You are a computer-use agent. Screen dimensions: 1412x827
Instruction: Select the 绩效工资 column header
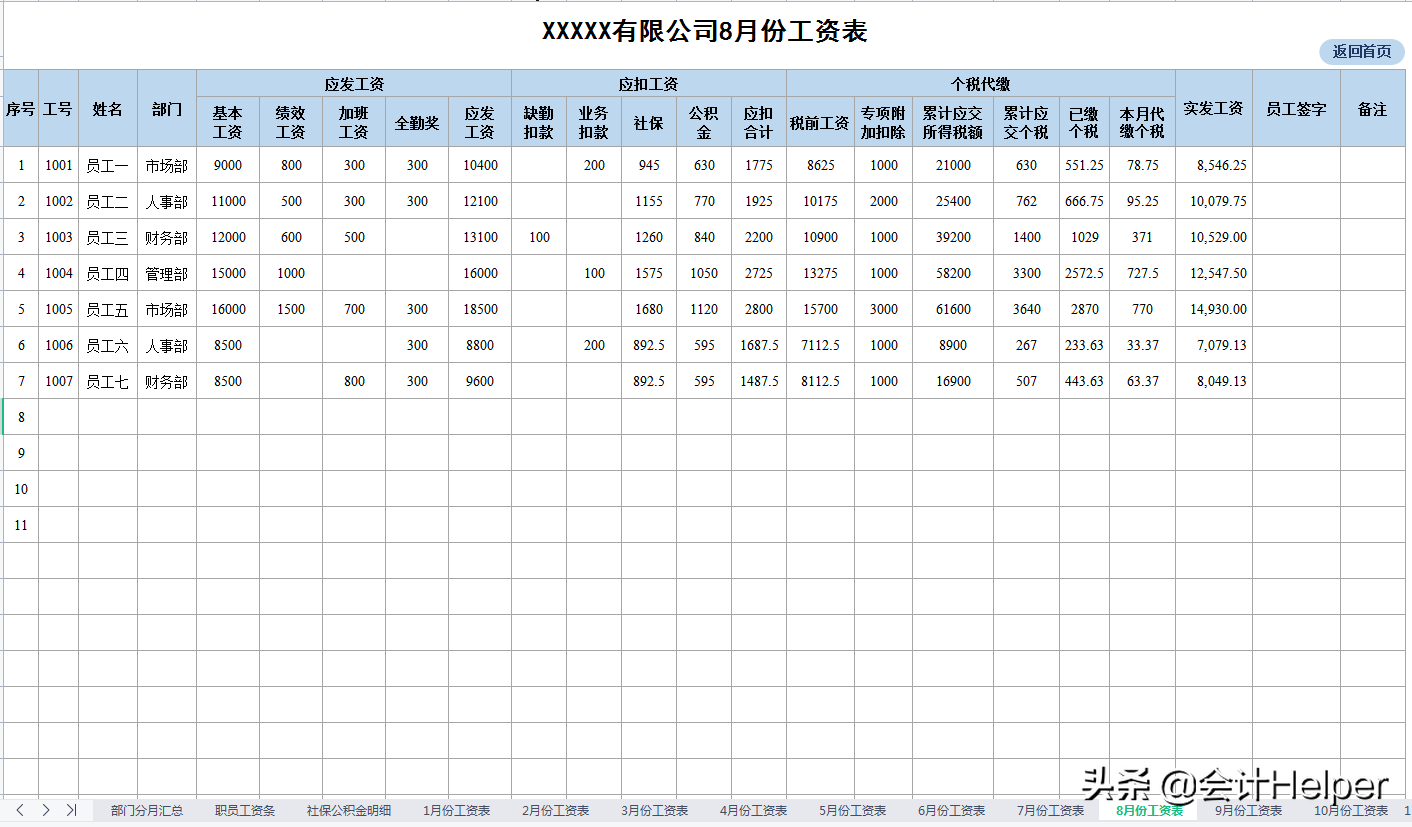(291, 123)
